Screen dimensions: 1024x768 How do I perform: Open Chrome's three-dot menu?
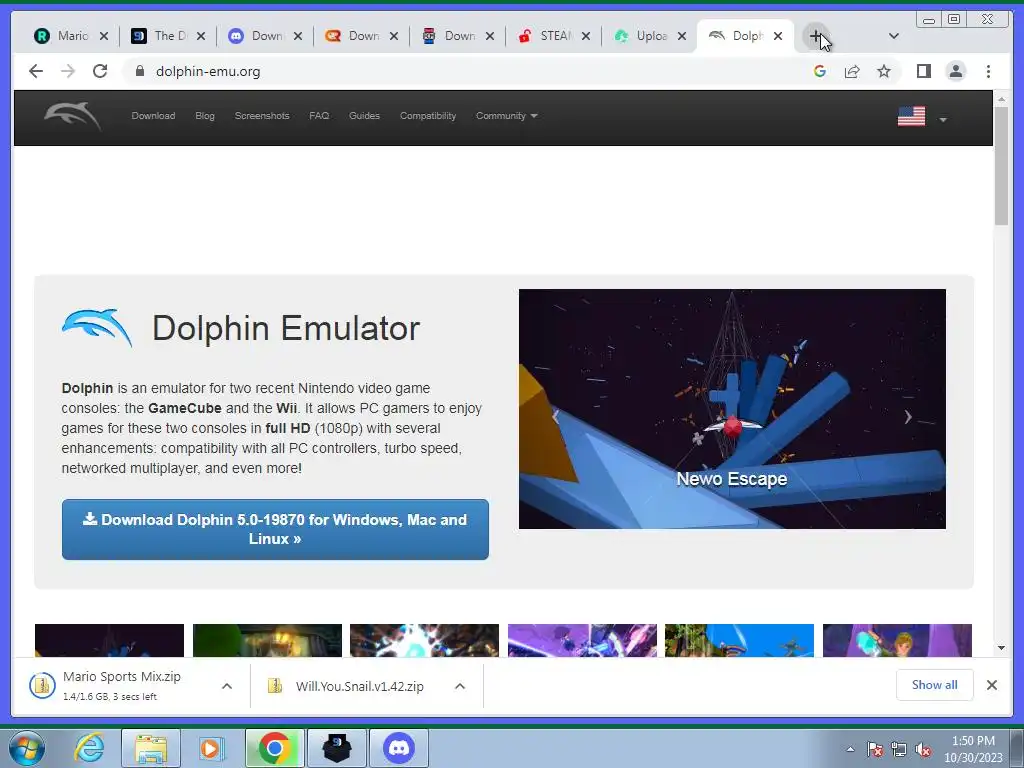pyautogui.click(x=988, y=71)
